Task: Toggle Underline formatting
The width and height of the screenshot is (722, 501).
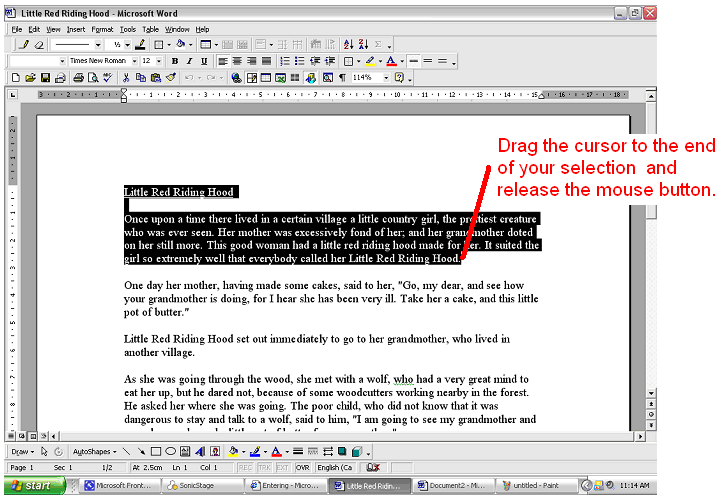Action: [204, 61]
